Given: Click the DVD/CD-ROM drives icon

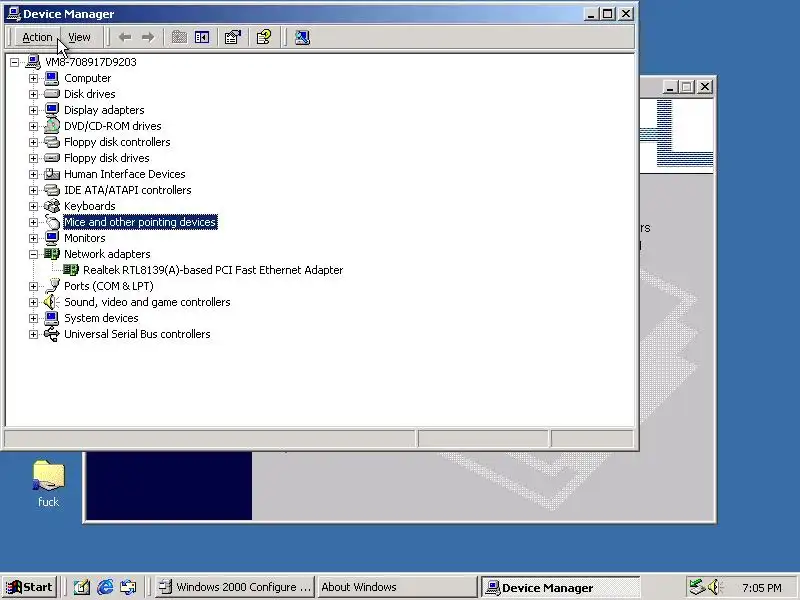Looking at the screenshot, I should point(52,126).
